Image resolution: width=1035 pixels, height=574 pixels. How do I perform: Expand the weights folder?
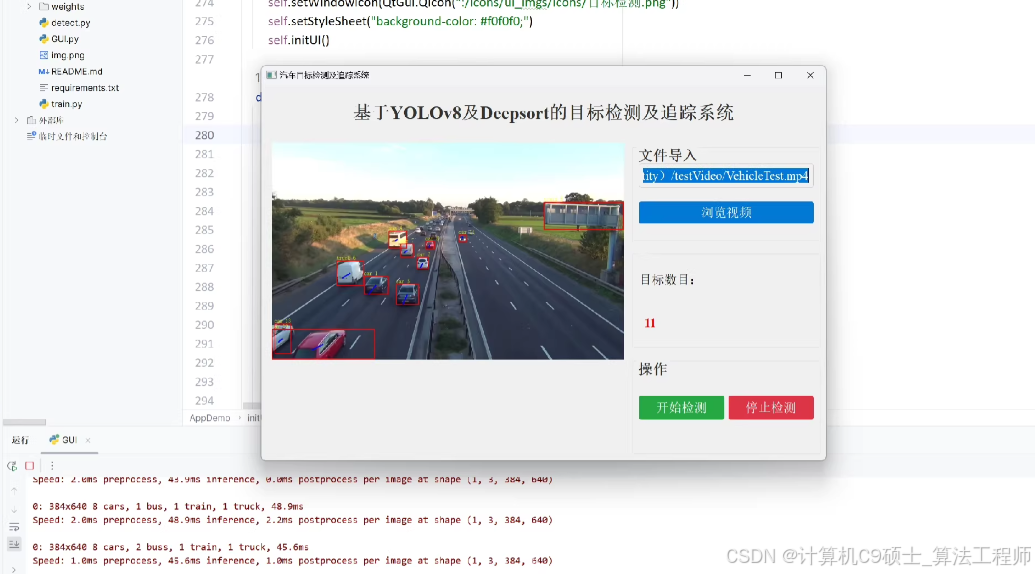(30, 6)
